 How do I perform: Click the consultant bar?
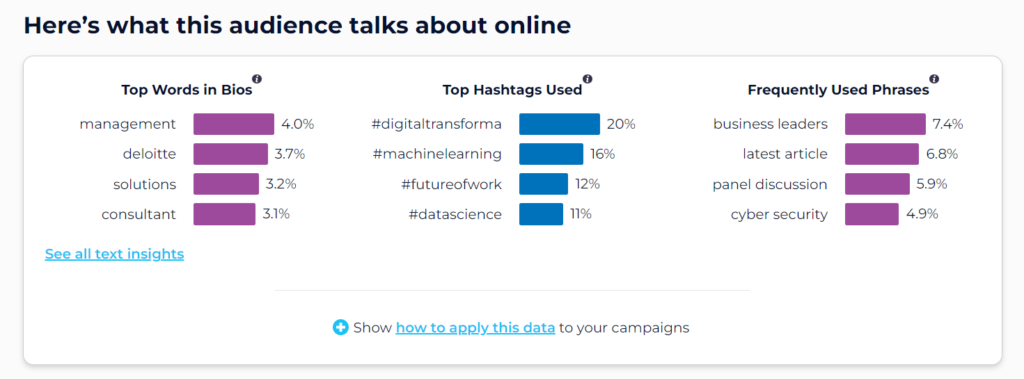pos(224,214)
